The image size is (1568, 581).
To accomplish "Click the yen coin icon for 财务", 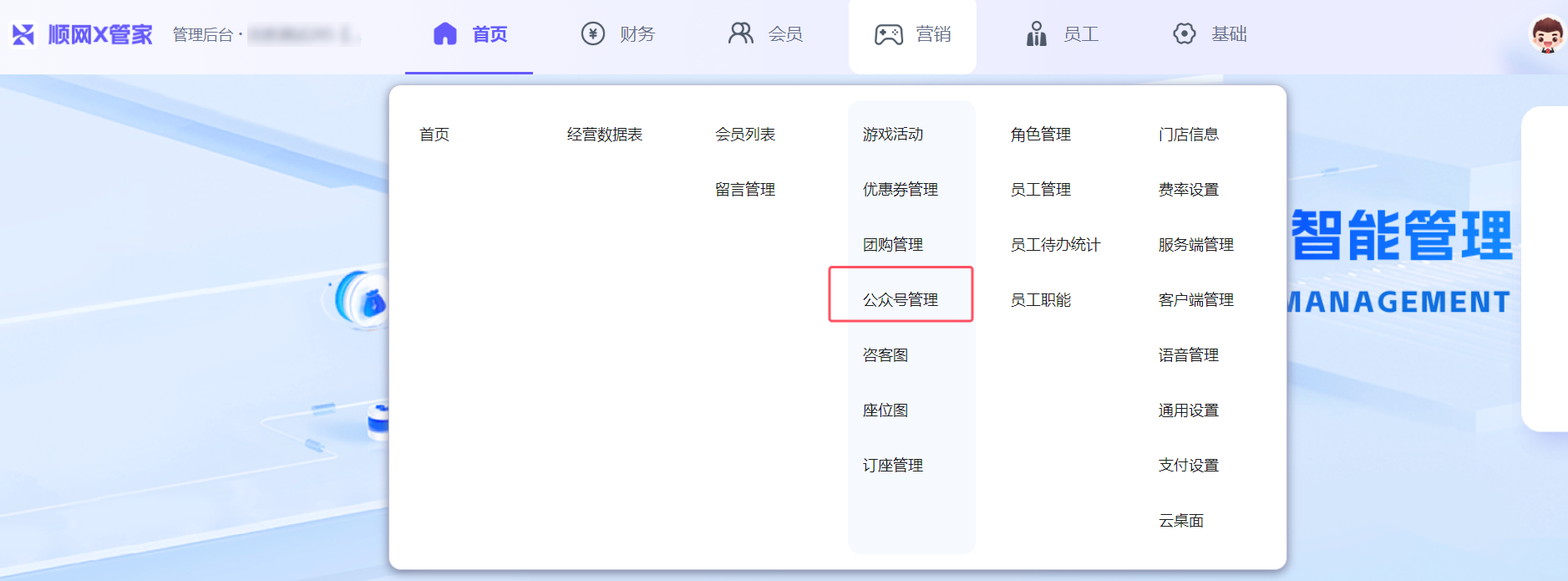I will (592, 34).
